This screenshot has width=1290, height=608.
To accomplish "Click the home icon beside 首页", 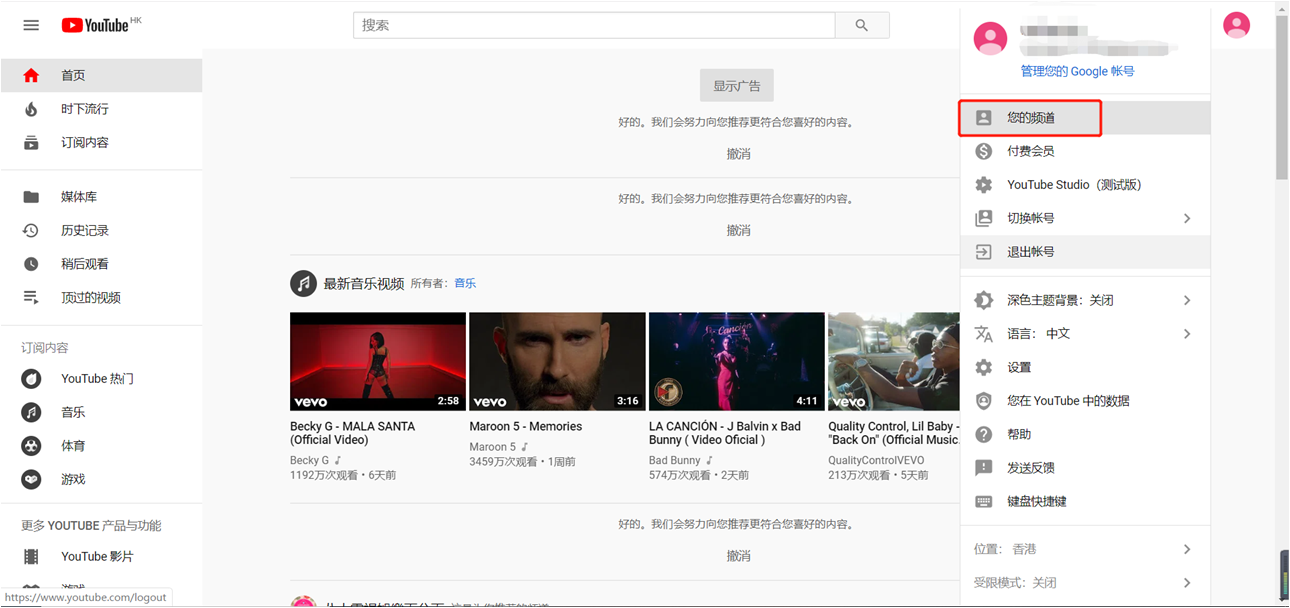I will [31, 75].
